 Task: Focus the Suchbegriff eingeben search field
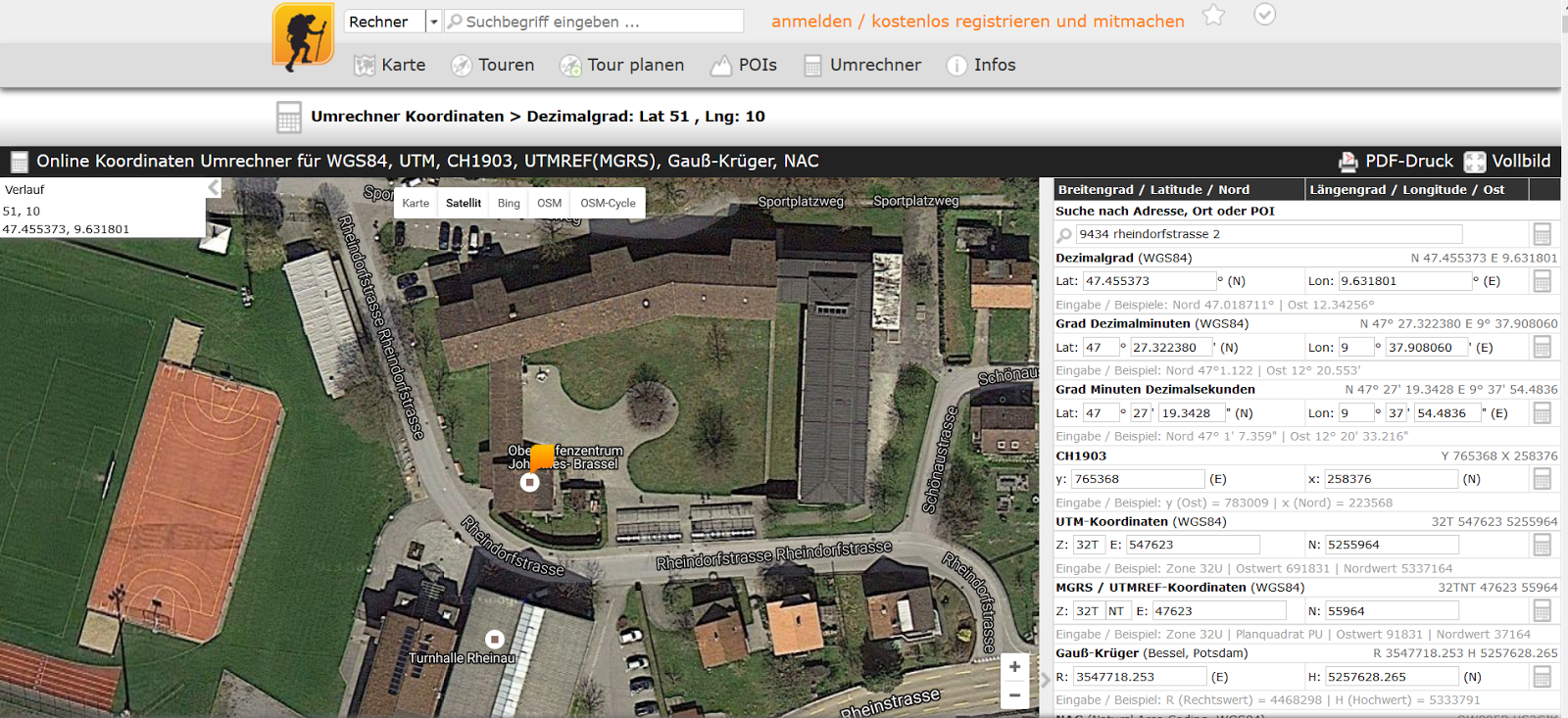click(594, 22)
